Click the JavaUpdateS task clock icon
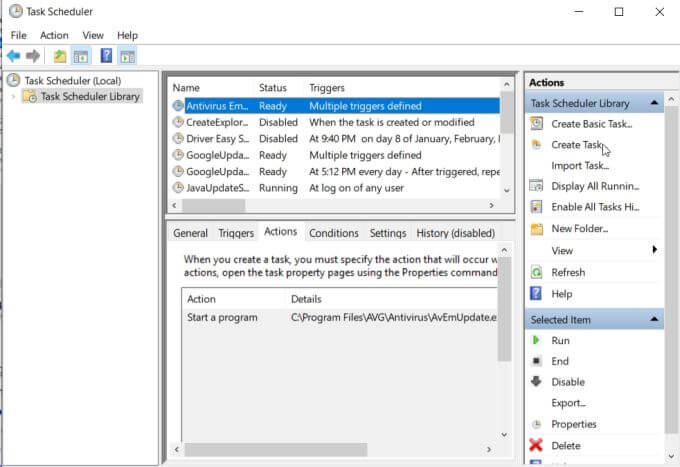 178,187
